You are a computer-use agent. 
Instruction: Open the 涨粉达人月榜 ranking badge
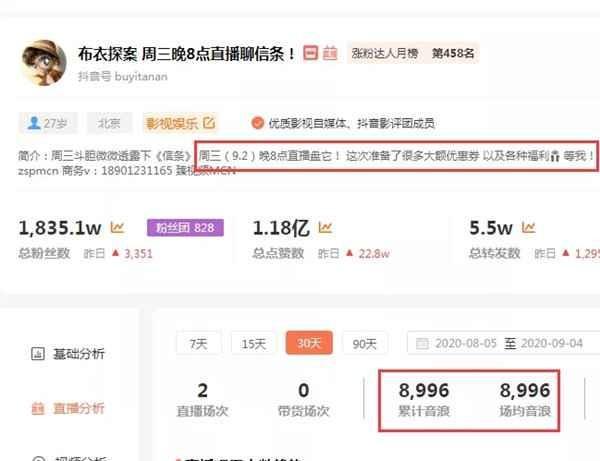pos(413,53)
